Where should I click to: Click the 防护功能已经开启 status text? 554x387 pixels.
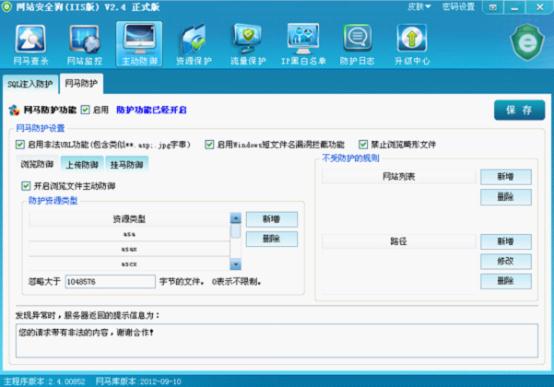151,110
